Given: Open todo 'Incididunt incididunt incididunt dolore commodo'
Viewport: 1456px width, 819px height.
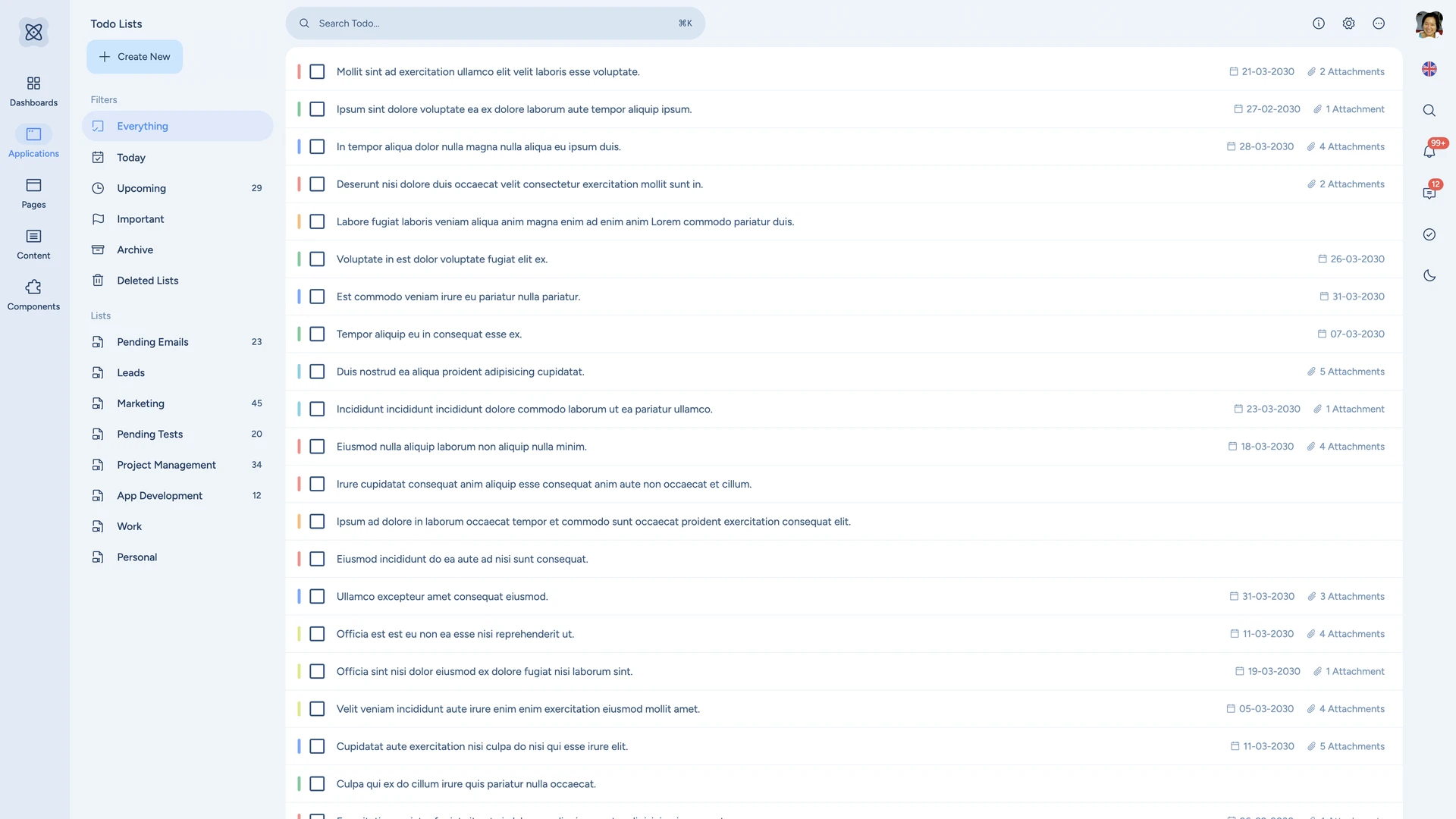Looking at the screenshot, I should pos(524,409).
